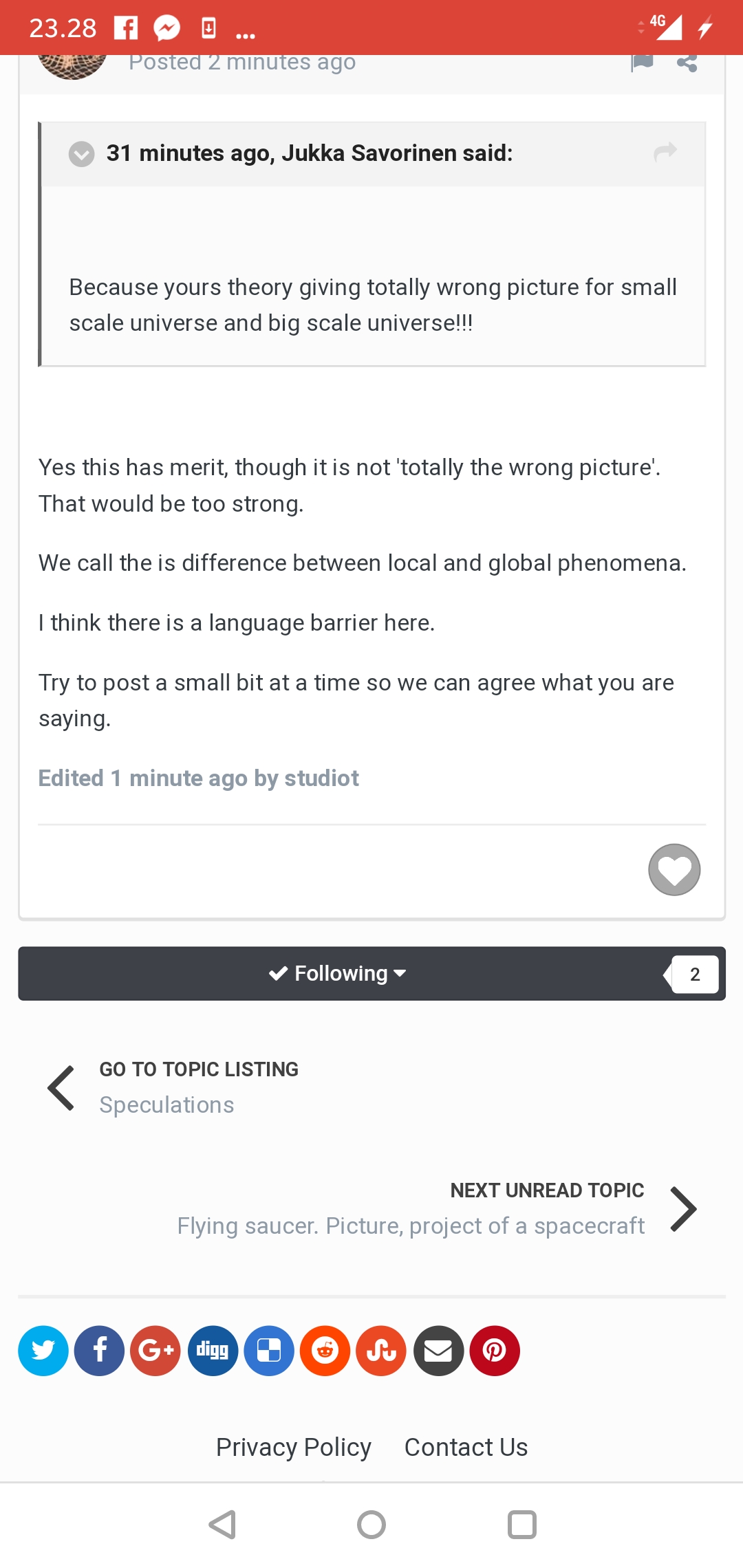Screen dimensions: 743x1568
Task: Share on Delicious icon
Action: click(269, 1351)
